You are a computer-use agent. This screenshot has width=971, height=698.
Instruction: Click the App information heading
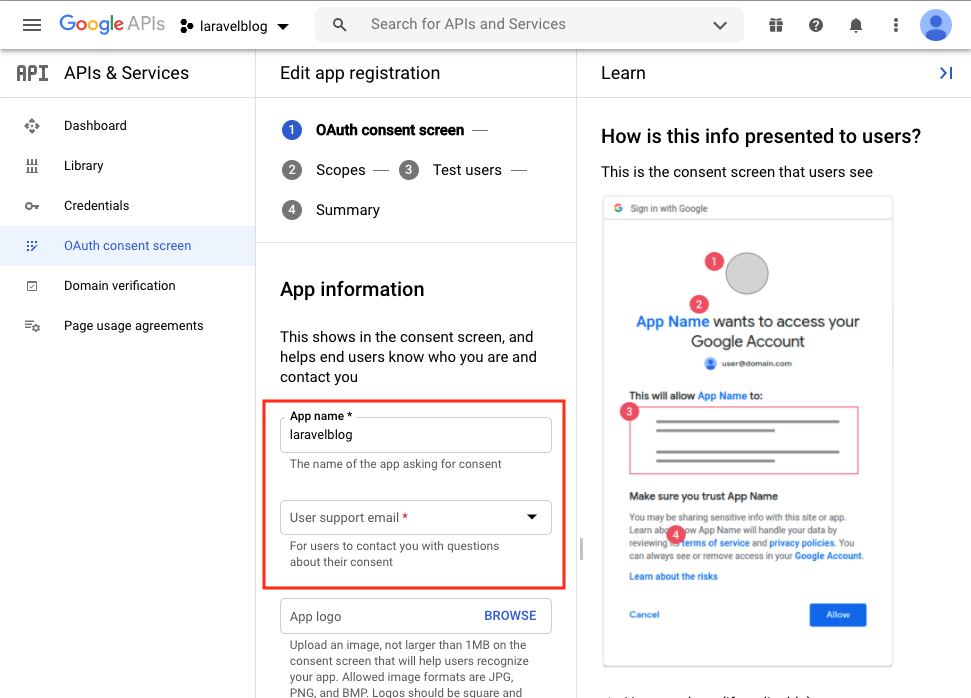point(352,289)
